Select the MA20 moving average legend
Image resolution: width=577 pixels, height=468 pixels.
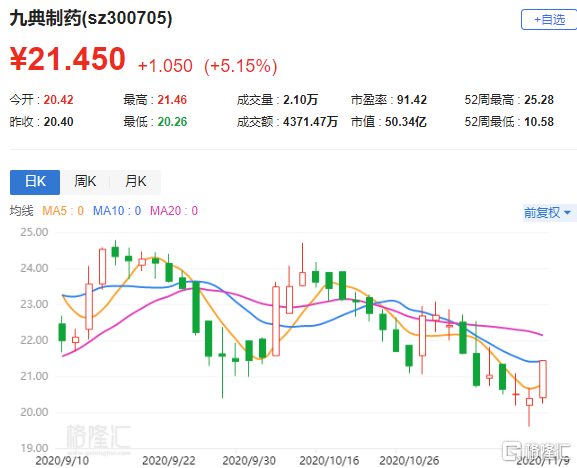coord(174,211)
